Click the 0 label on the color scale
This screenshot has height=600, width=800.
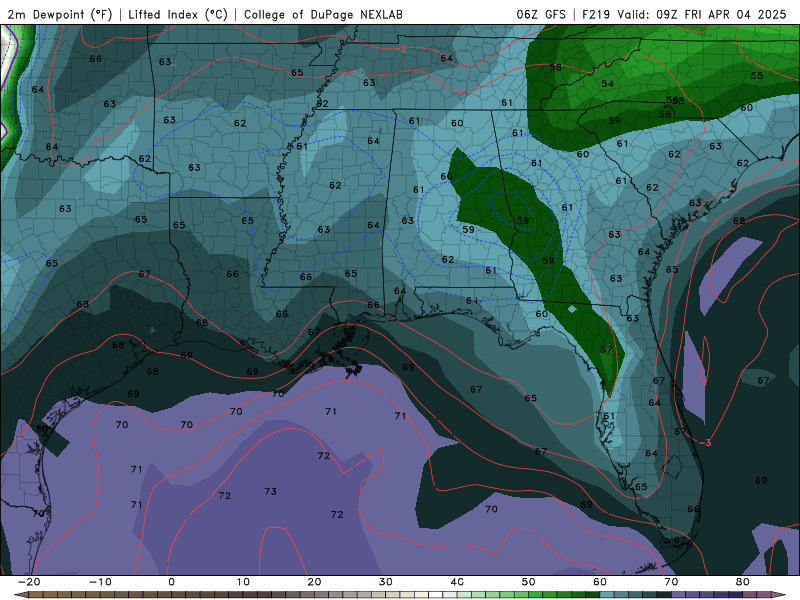pos(171,582)
